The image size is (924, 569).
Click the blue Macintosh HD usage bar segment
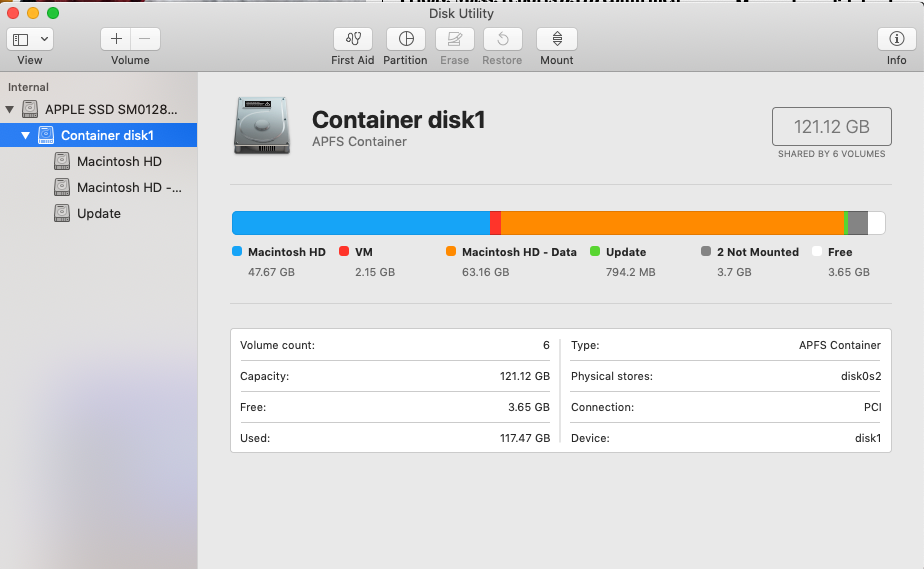pos(361,223)
